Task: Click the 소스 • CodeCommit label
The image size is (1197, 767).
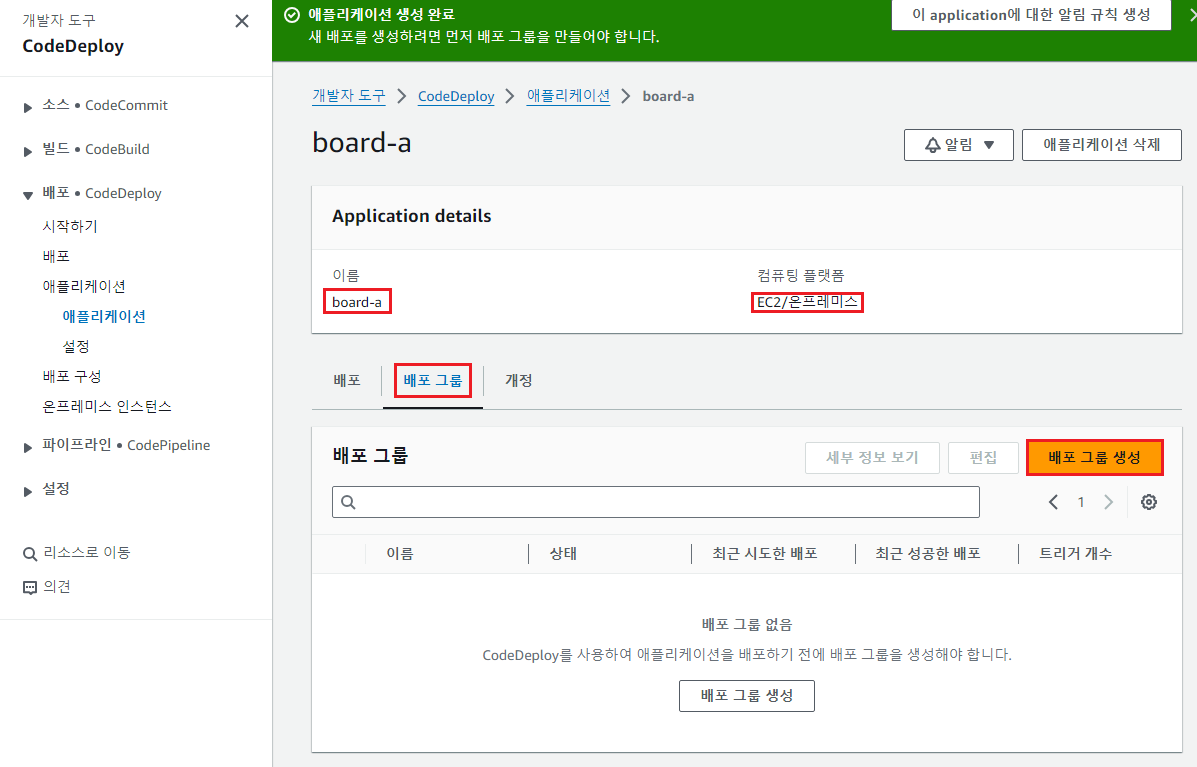Action: pyautogui.click(x=105, y=105)
